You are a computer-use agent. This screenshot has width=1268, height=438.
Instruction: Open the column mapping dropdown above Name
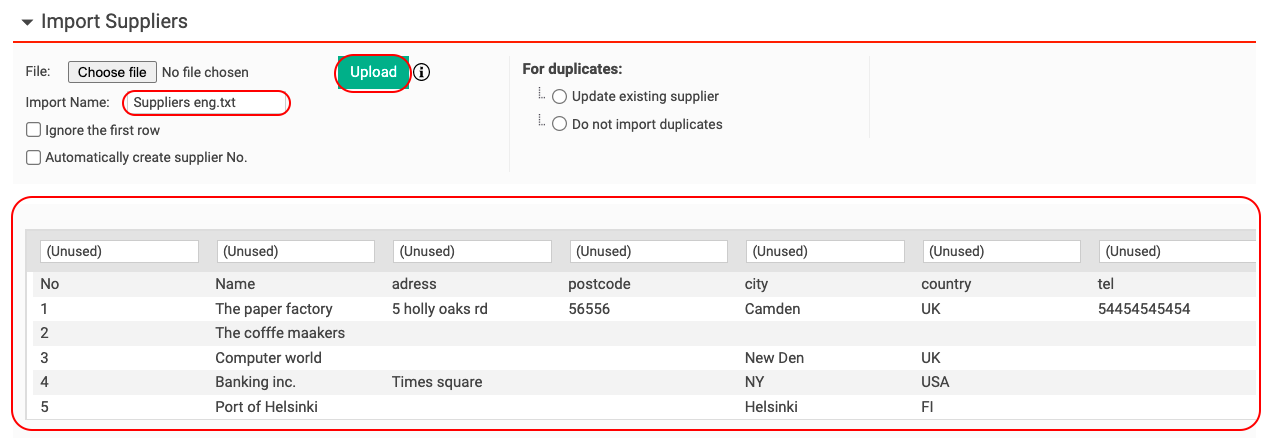click(295, 251)
